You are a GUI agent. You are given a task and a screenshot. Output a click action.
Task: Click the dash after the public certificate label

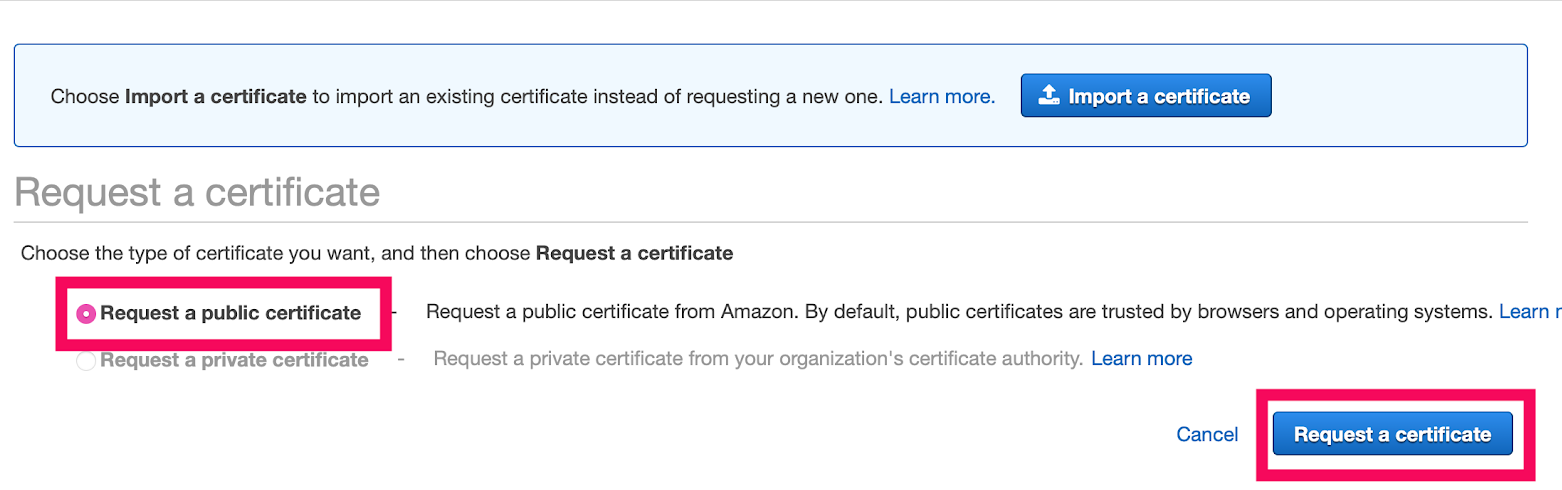pyautogui.click(x=394, y=312)
